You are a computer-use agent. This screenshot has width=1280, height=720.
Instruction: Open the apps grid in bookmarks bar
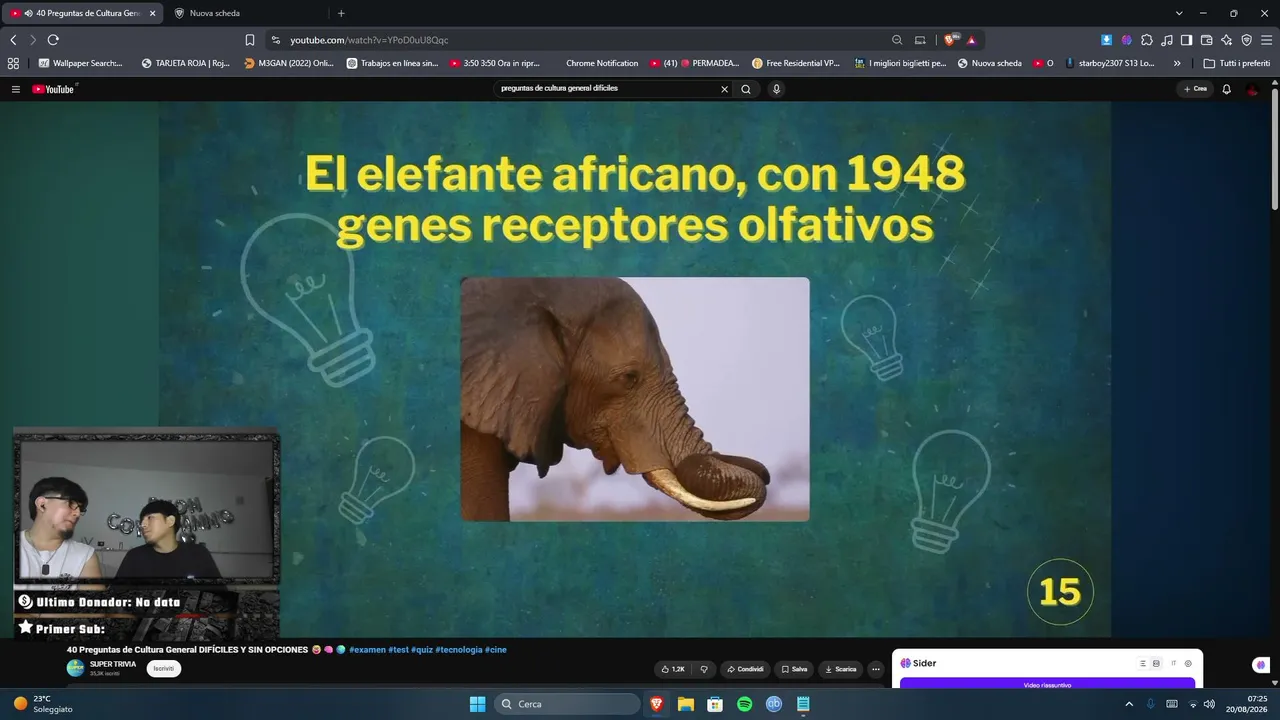click(13, 63)
